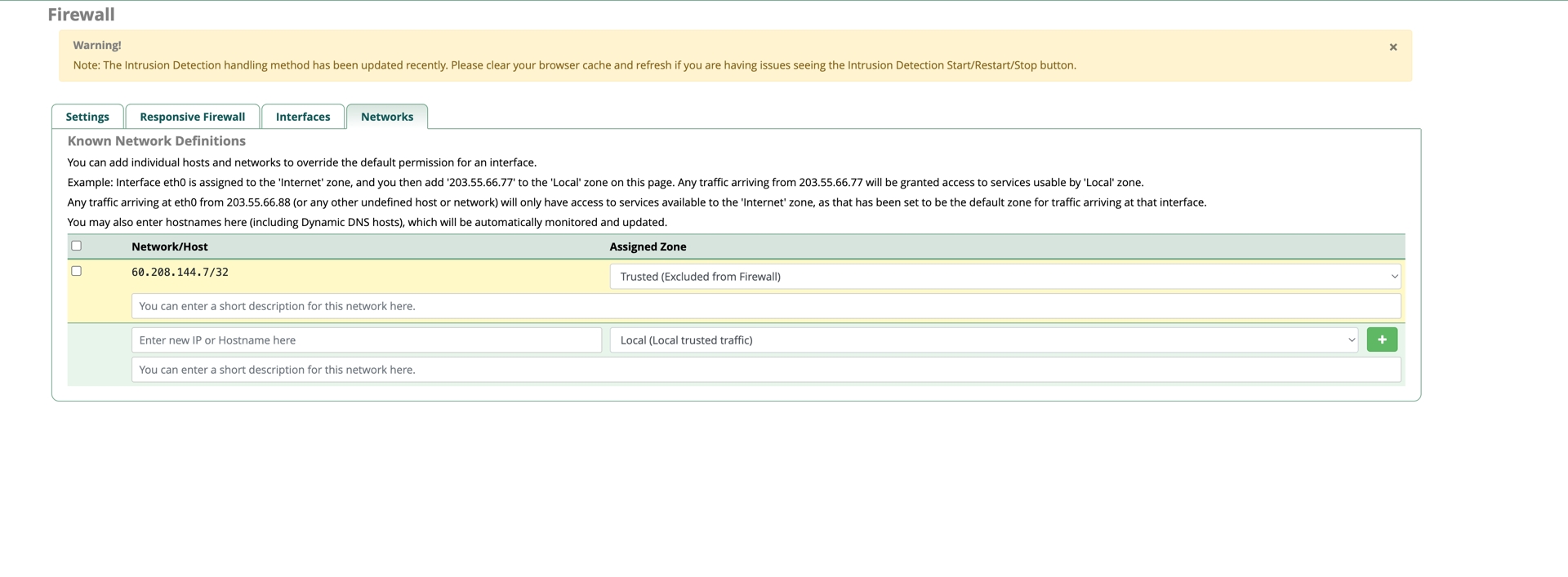Click description field for the new network row

(765, 370)
